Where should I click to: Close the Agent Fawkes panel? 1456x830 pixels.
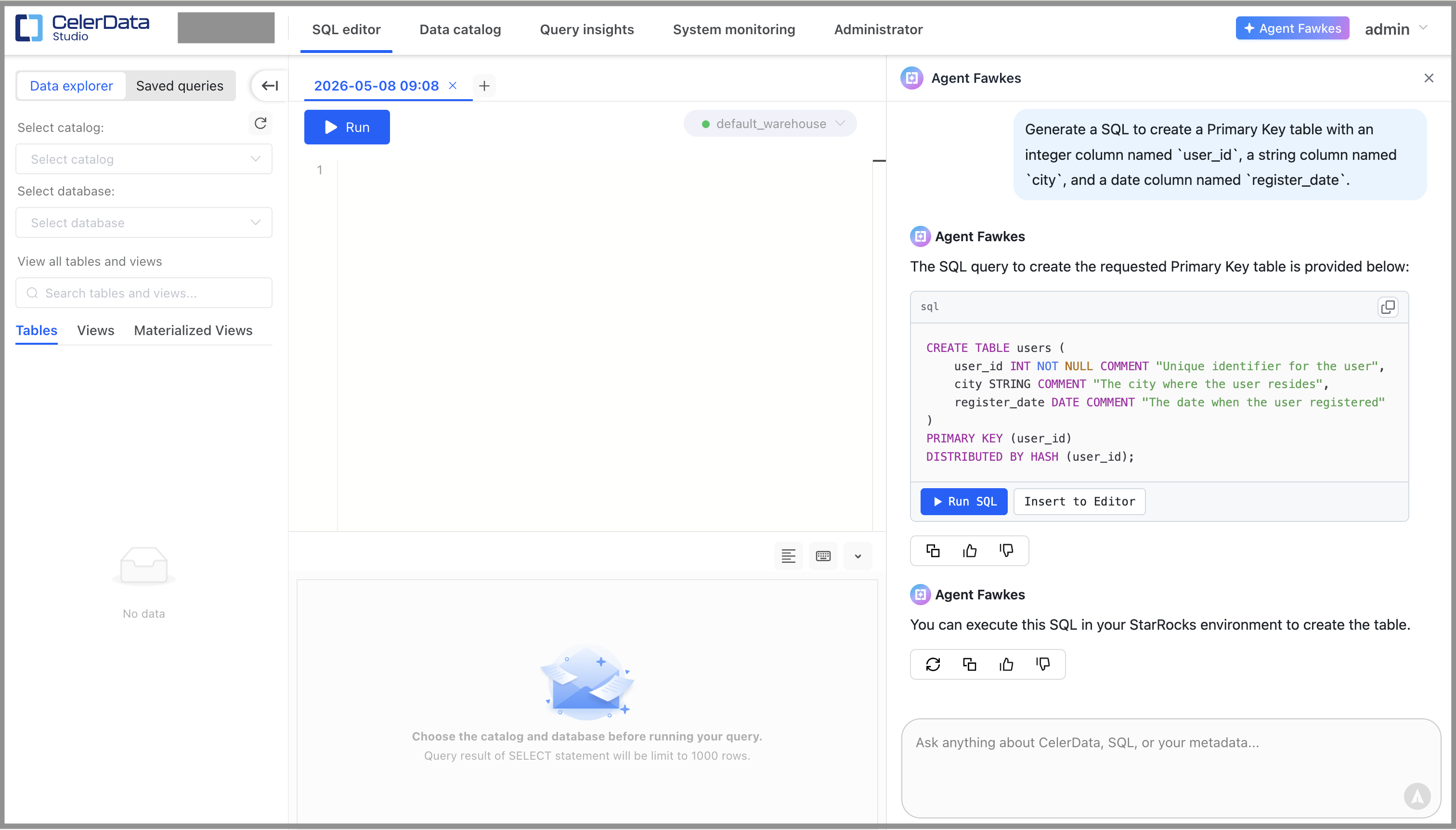coord(1429,78)
